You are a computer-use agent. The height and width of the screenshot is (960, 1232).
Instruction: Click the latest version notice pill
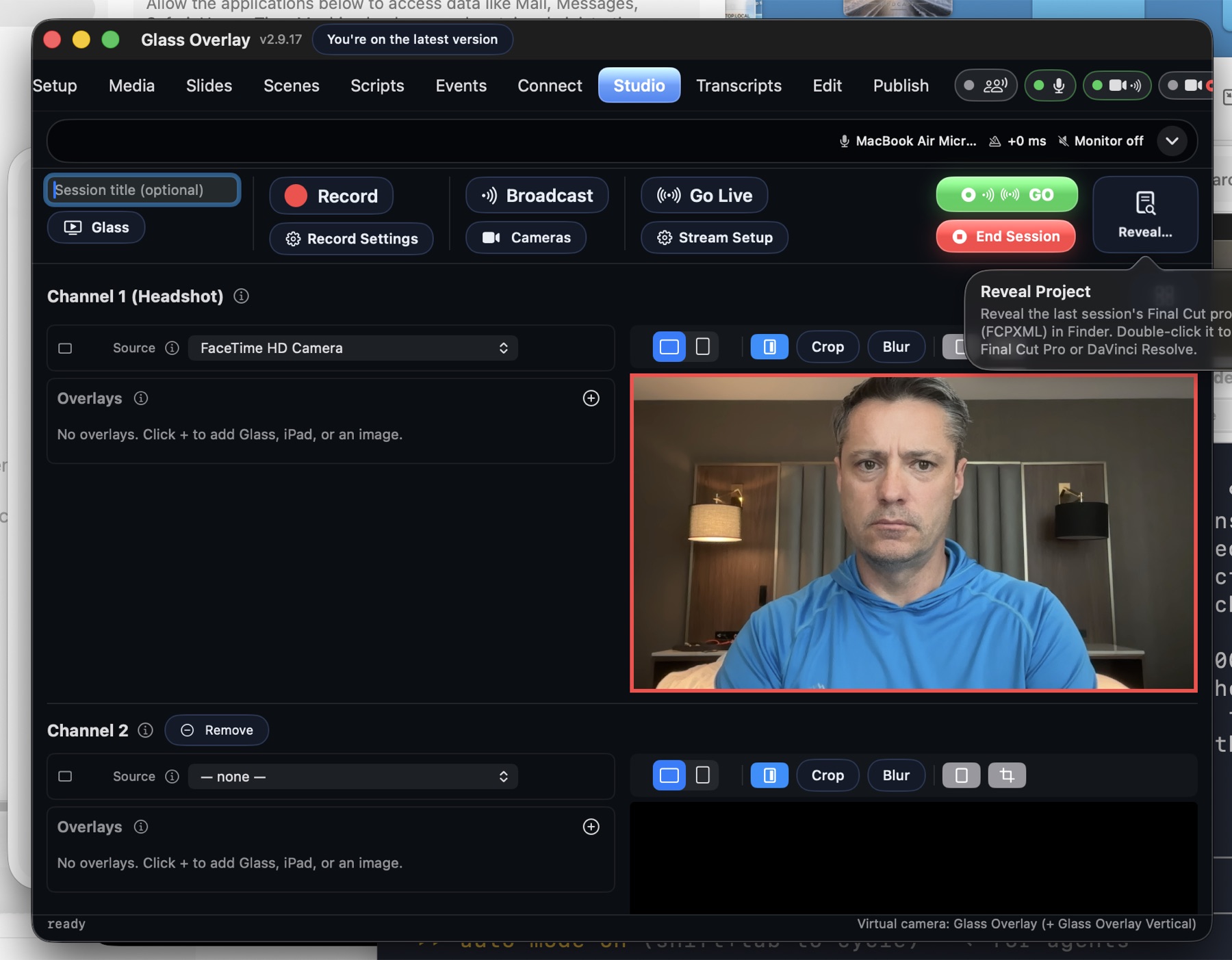coord(412,39)
